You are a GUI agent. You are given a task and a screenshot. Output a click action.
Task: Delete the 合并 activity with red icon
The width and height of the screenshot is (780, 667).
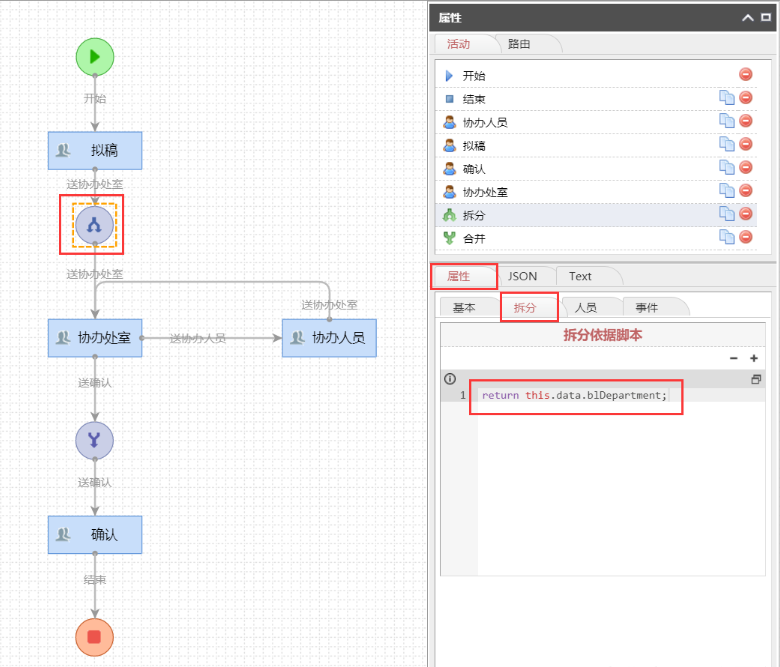pyautogui.click(x=745, y=238)
